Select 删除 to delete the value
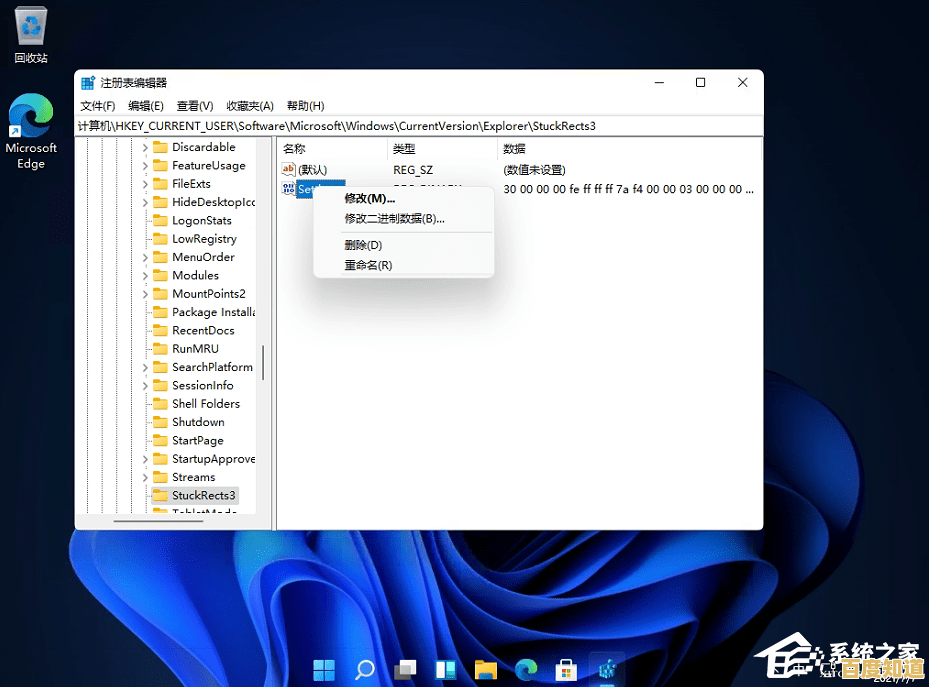This screenshot has width=929, height=687. tap(362, 244)
